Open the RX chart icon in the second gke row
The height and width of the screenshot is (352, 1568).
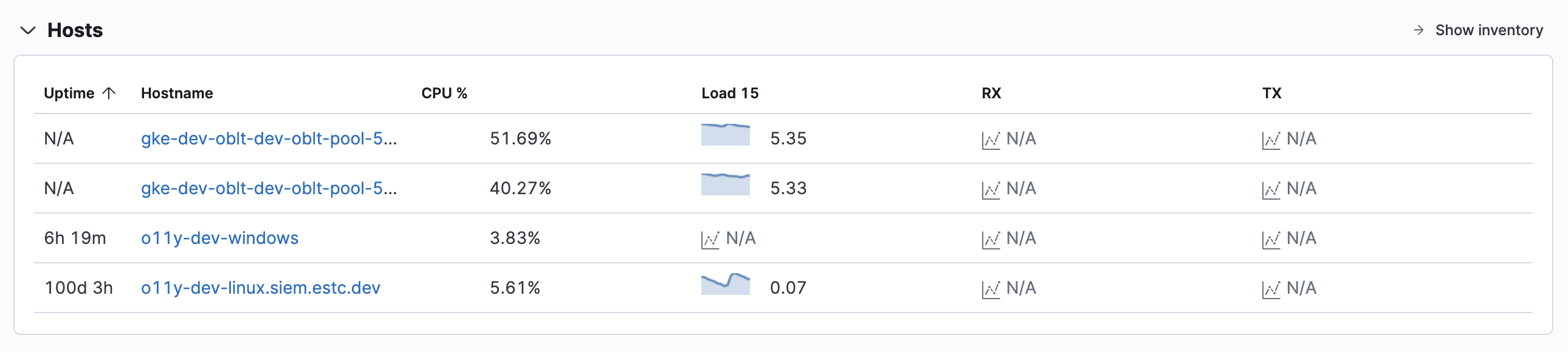991,189
